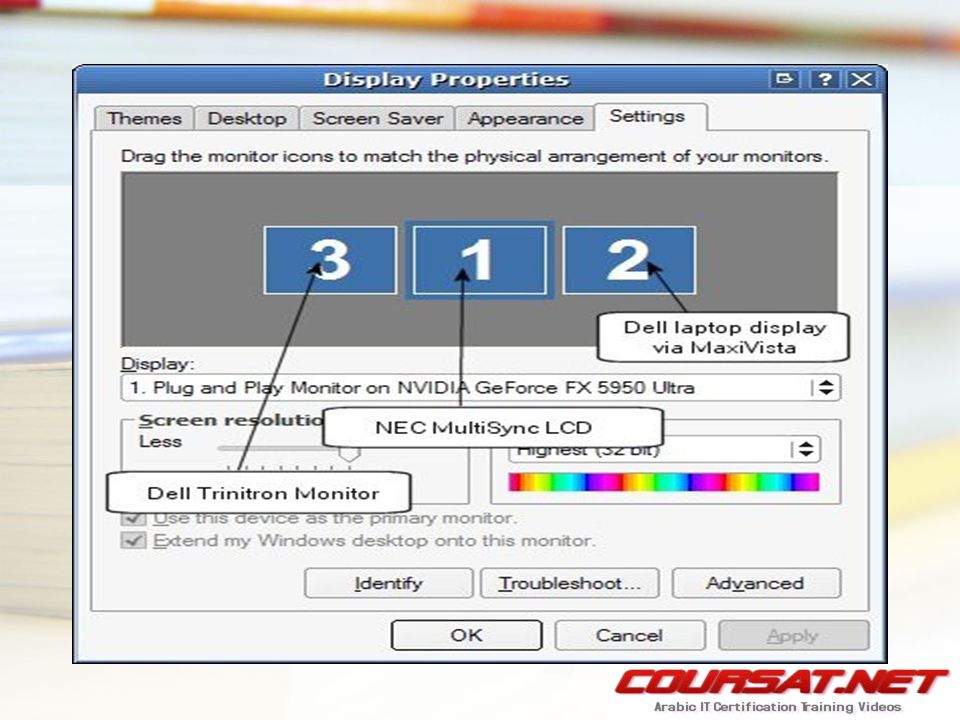Select monitor icon number 2
960x720 pixels.
click(x=629, y=260)
